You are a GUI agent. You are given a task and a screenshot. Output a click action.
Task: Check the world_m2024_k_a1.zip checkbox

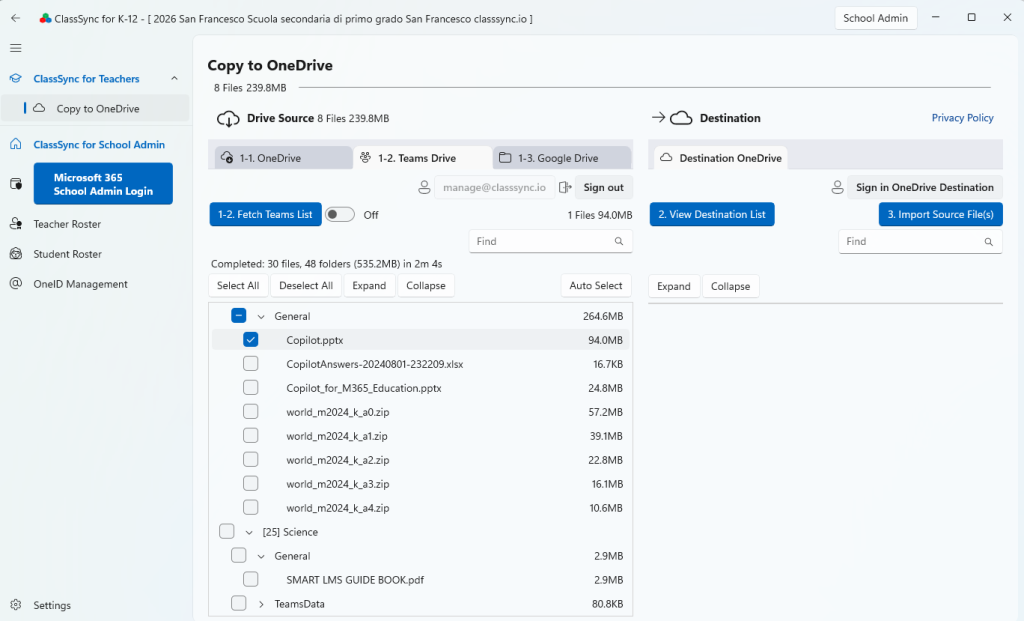click(251, 436)
